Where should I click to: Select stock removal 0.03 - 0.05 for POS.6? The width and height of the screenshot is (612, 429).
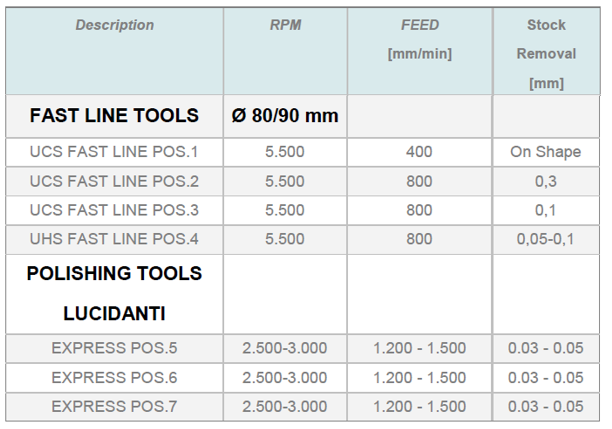pyautogui.click(x=546, y=377)
